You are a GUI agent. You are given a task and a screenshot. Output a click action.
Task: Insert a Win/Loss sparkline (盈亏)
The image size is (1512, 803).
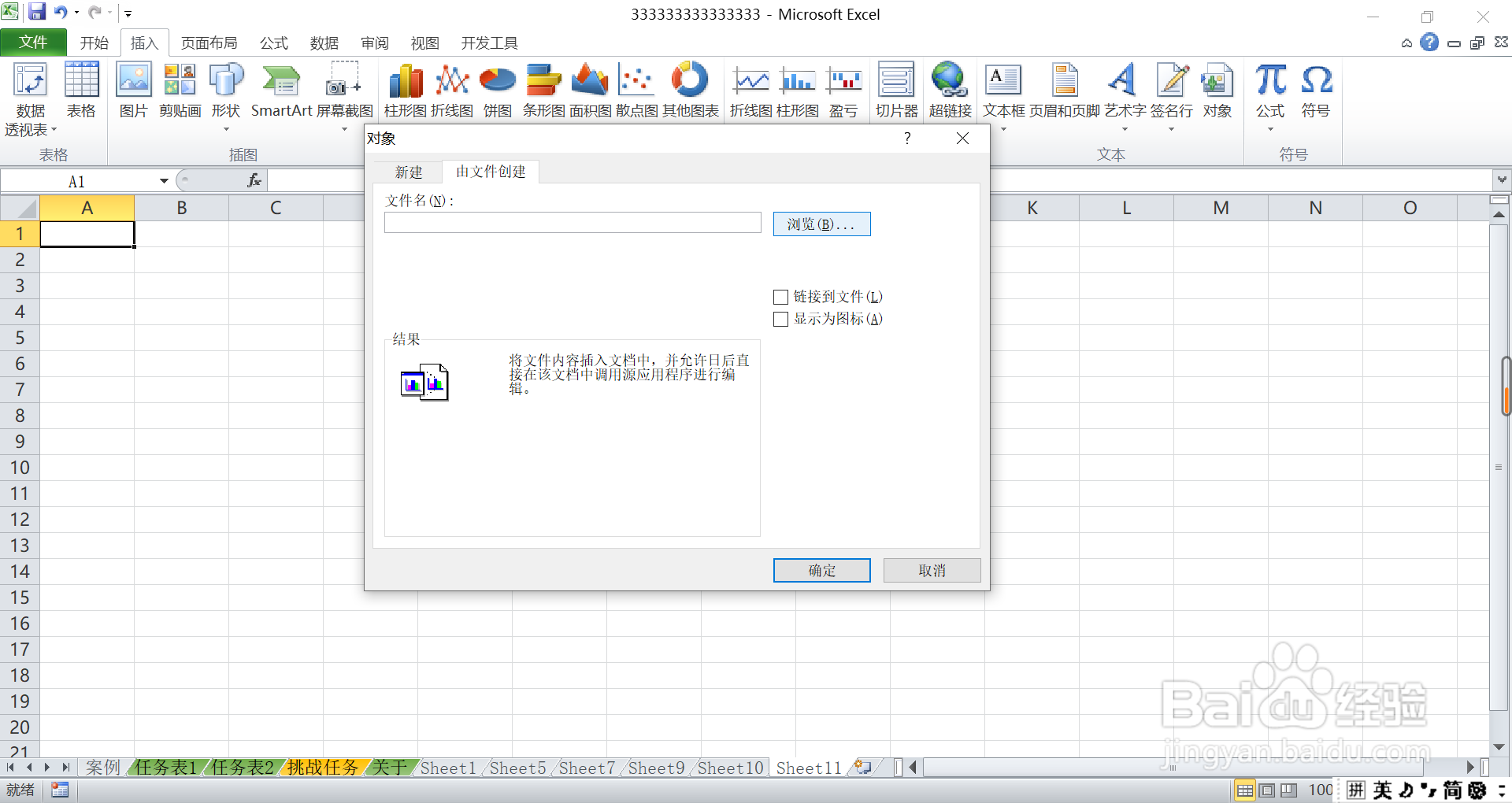click(x=843, y=91)
